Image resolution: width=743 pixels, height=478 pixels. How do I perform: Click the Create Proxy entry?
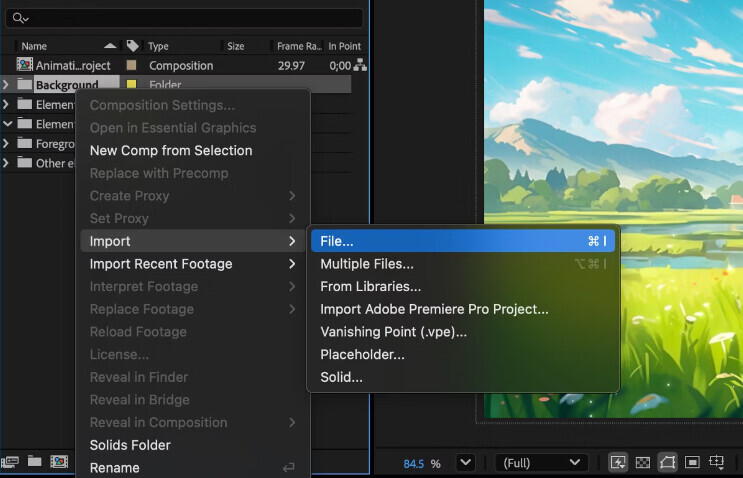point(129,196)
